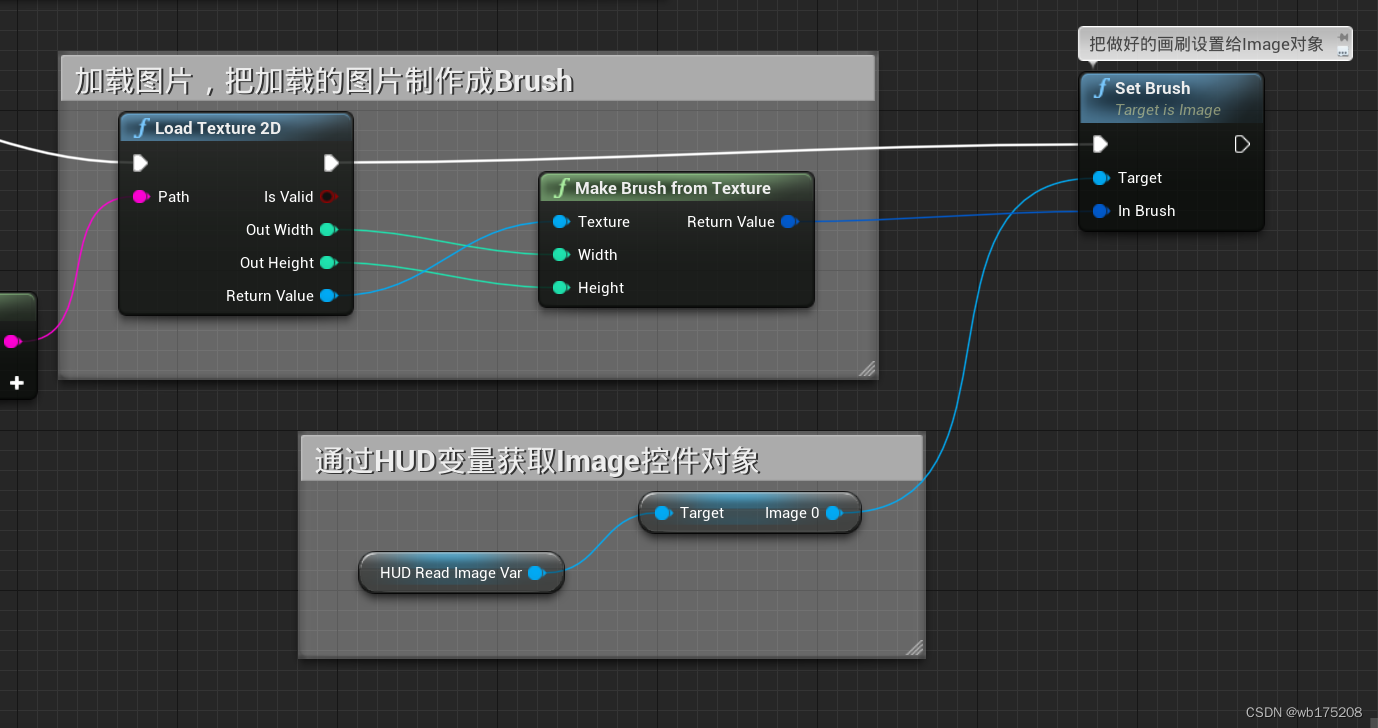Click function icon on Make Brush from Texture
Screen dimensions: 1378x728
(561, 188)
